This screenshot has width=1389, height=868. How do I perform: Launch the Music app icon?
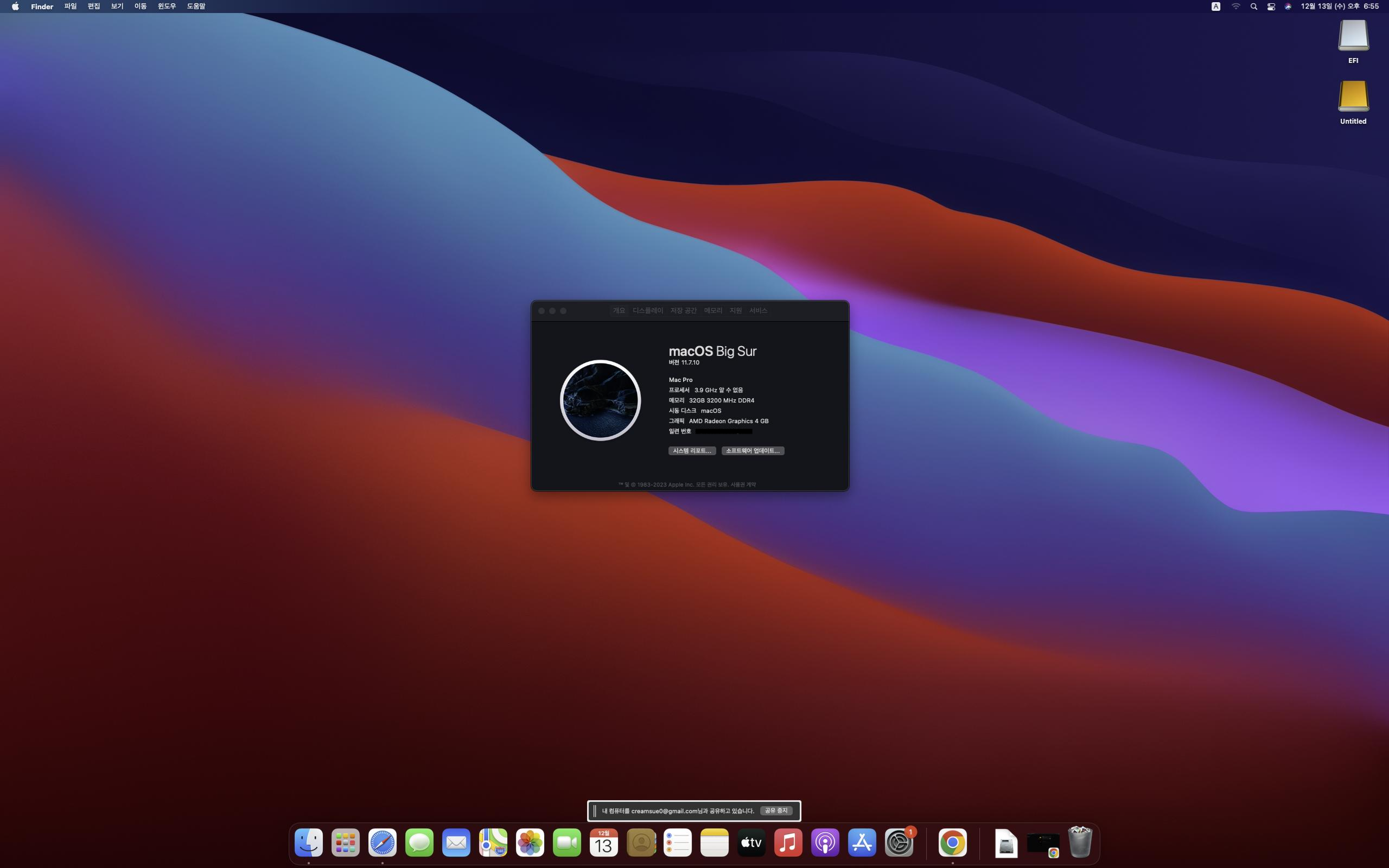click(x=788, y=843)
